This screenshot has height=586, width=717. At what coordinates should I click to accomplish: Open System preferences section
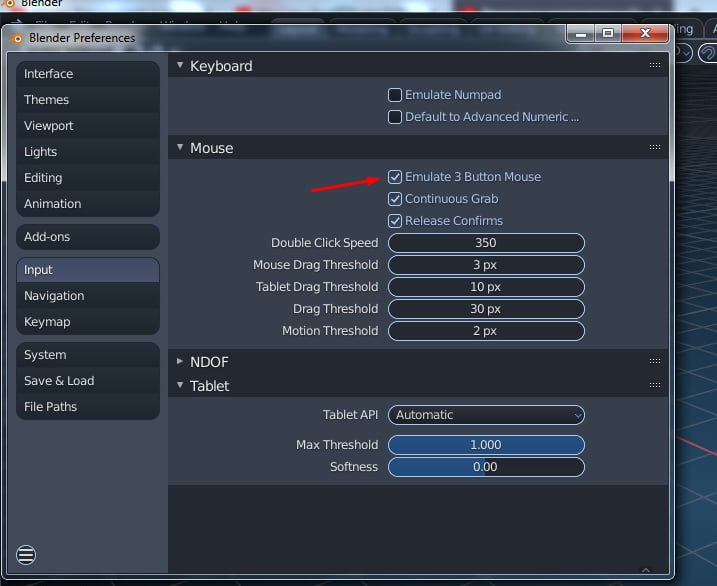tap(88, 355)
